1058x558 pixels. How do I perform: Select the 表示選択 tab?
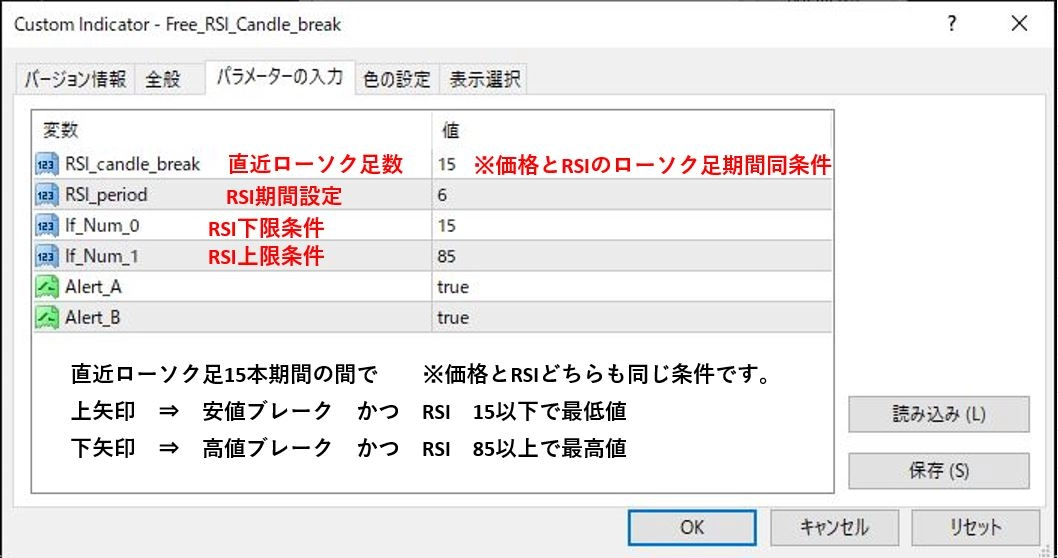click(x=484, y=79)
